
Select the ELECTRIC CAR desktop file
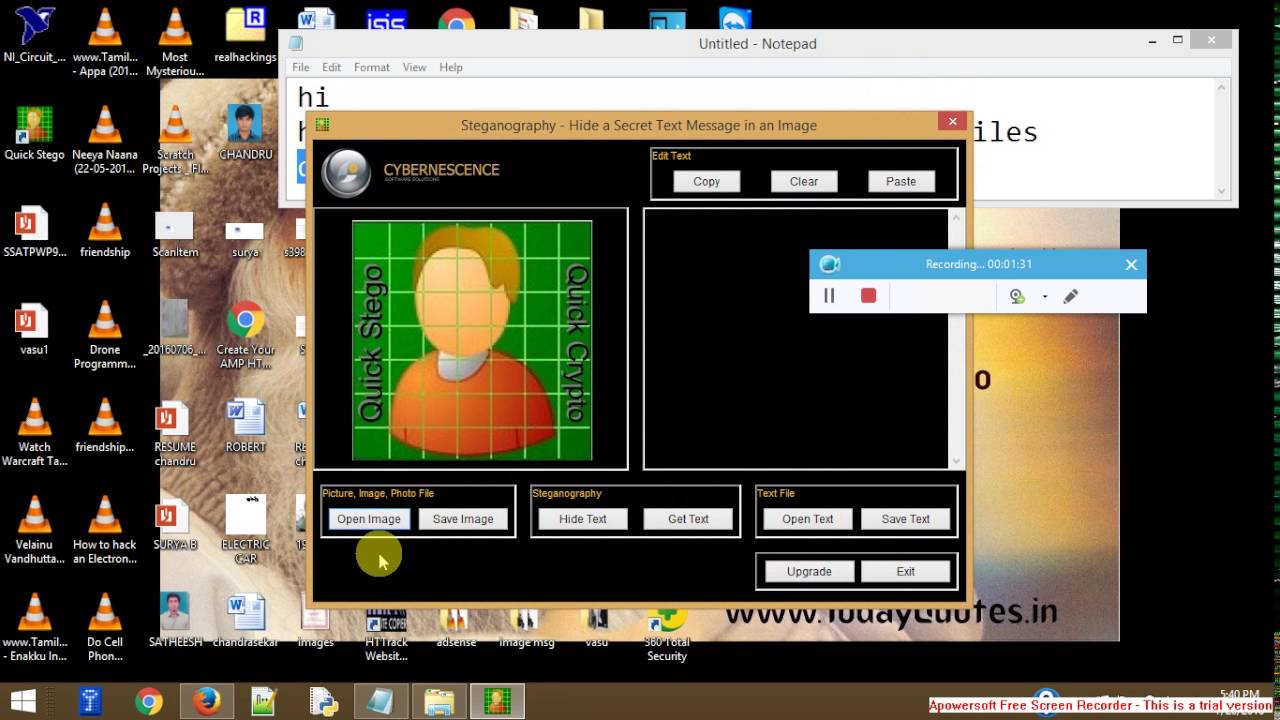click(x=245, y=530)
